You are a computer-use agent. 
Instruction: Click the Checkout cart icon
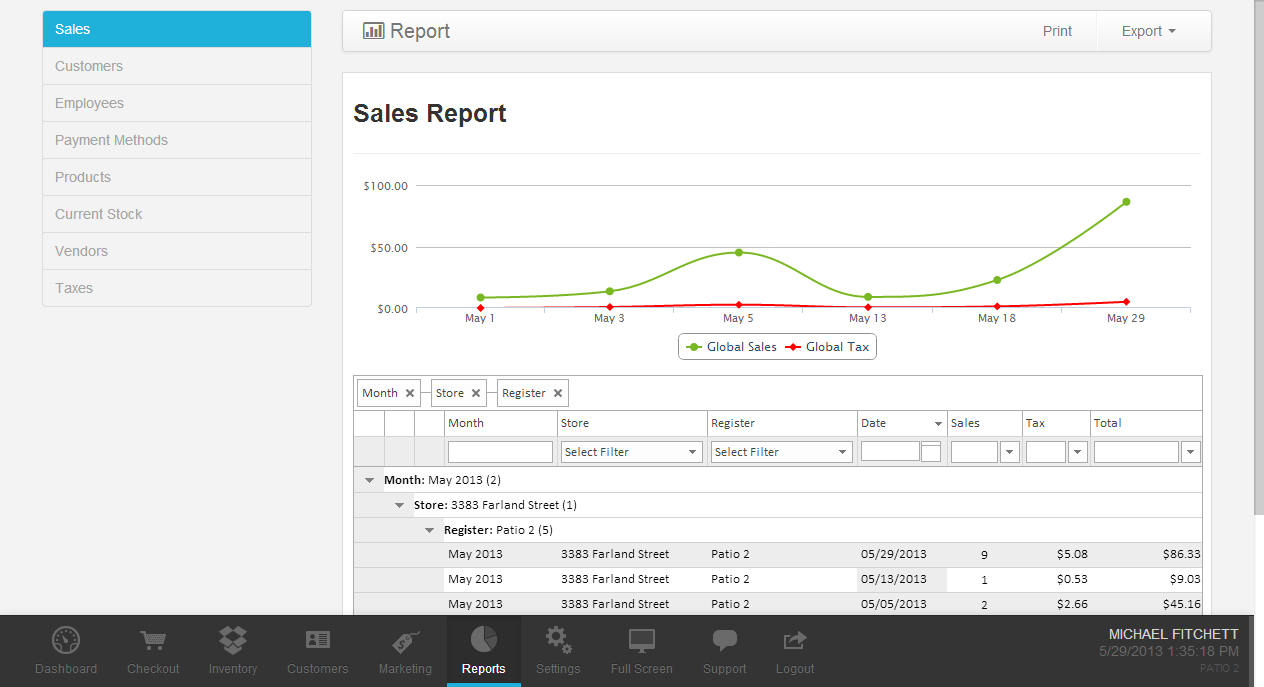pyautogui.click(x=153, y=640)
